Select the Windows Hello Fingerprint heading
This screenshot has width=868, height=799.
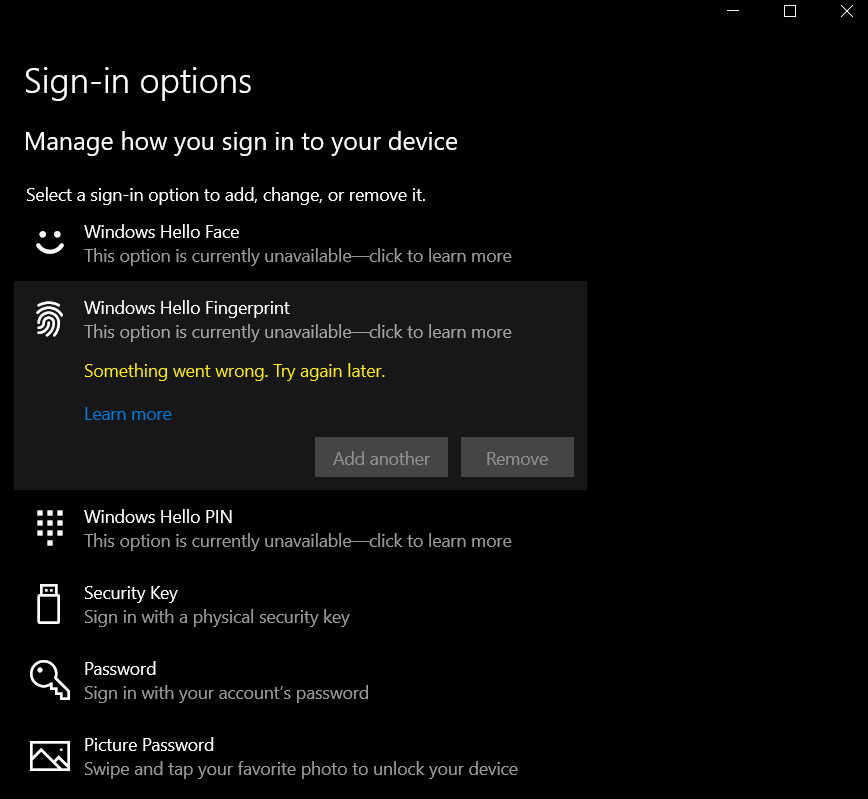click(x=187, y=308)
